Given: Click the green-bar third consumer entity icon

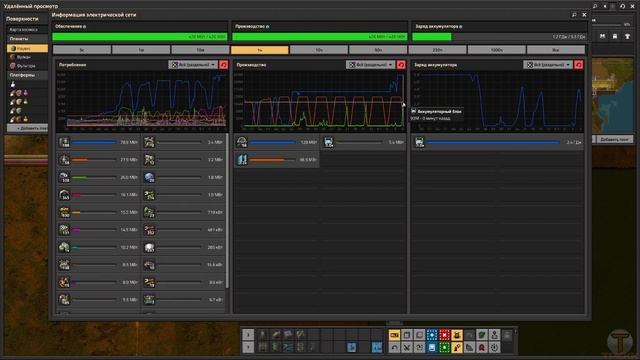Looking at the screenshot, I should 64,177.
